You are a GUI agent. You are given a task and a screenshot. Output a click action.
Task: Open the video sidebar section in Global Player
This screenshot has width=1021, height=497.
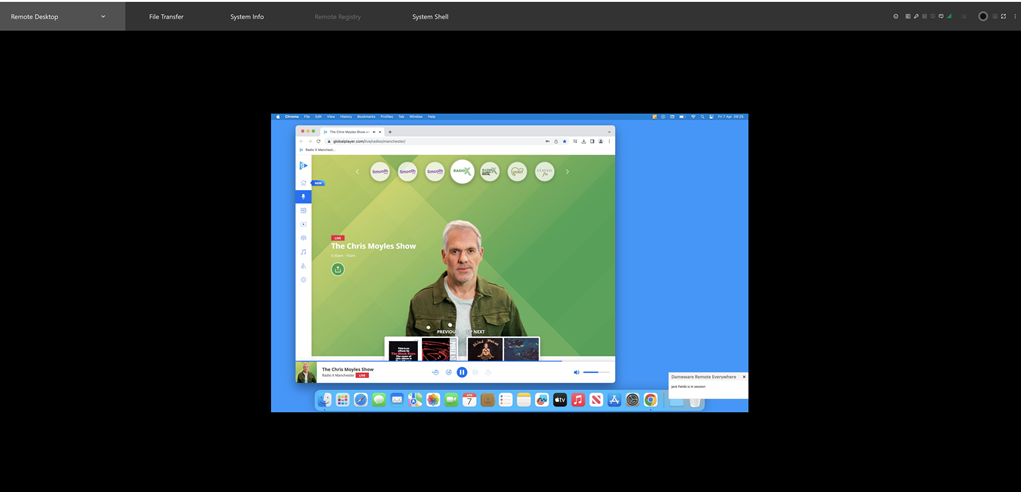click(303, 224)
